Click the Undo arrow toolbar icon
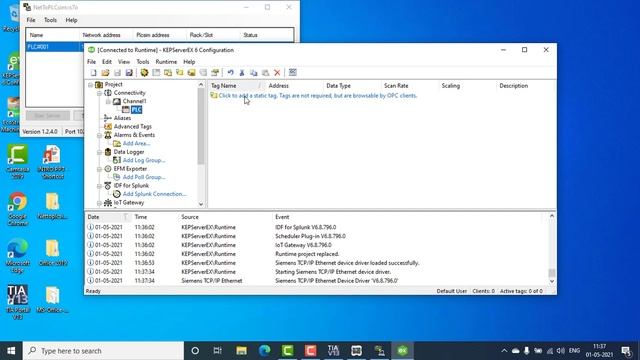Viewport: 640px width, 360px height. (230, 73)
